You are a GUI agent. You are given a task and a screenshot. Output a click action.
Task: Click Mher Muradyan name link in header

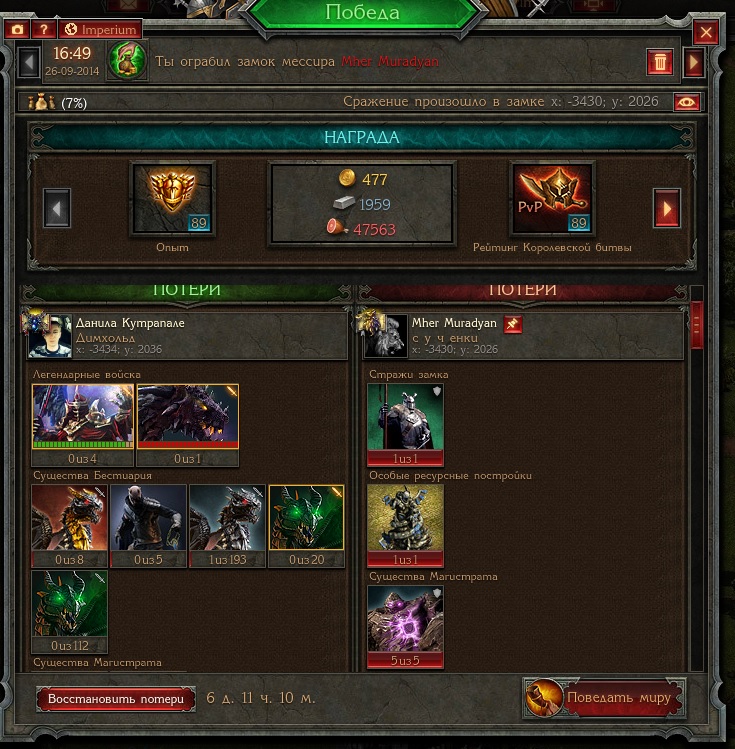coord(390,62)
